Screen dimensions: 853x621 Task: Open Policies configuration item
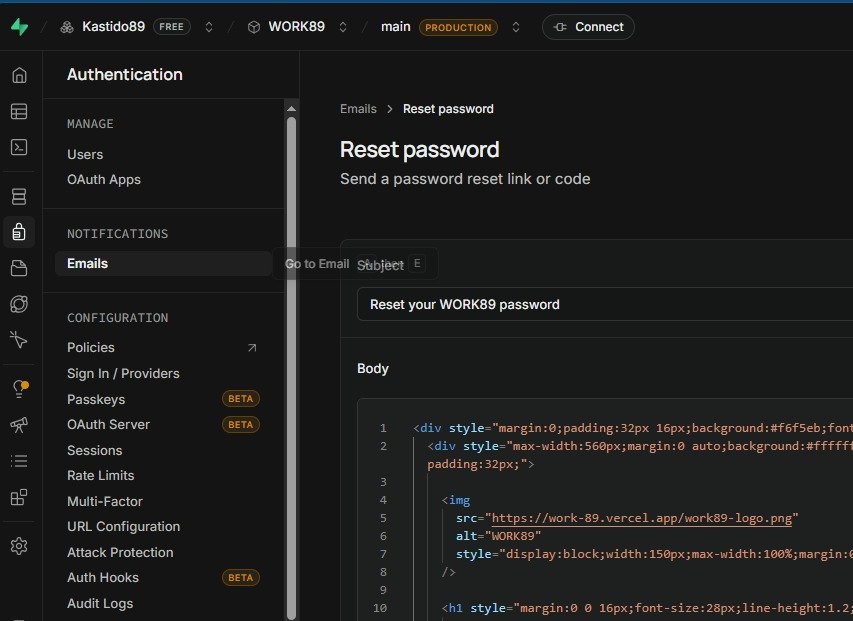[91, 347]
